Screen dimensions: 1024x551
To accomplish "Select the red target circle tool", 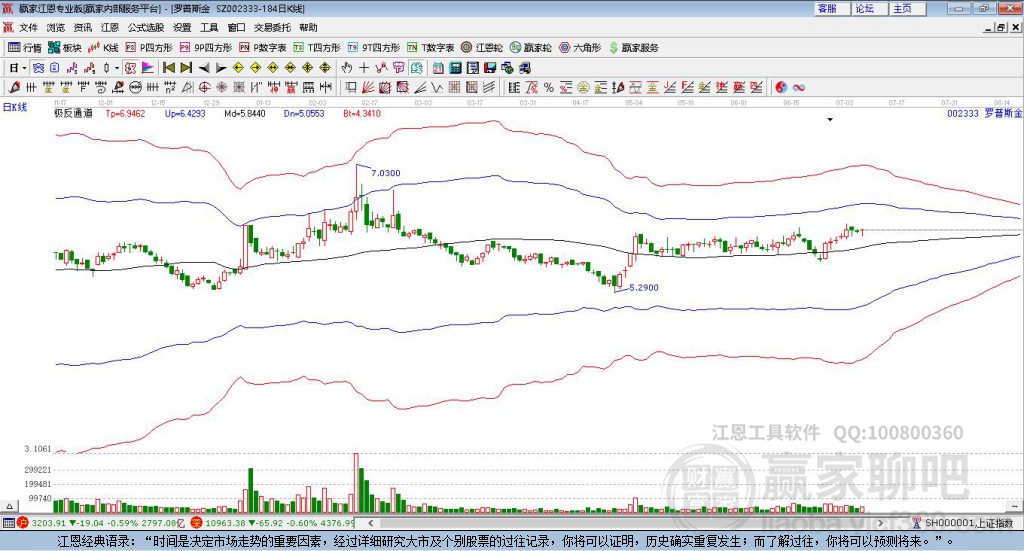I will point(204,87).
